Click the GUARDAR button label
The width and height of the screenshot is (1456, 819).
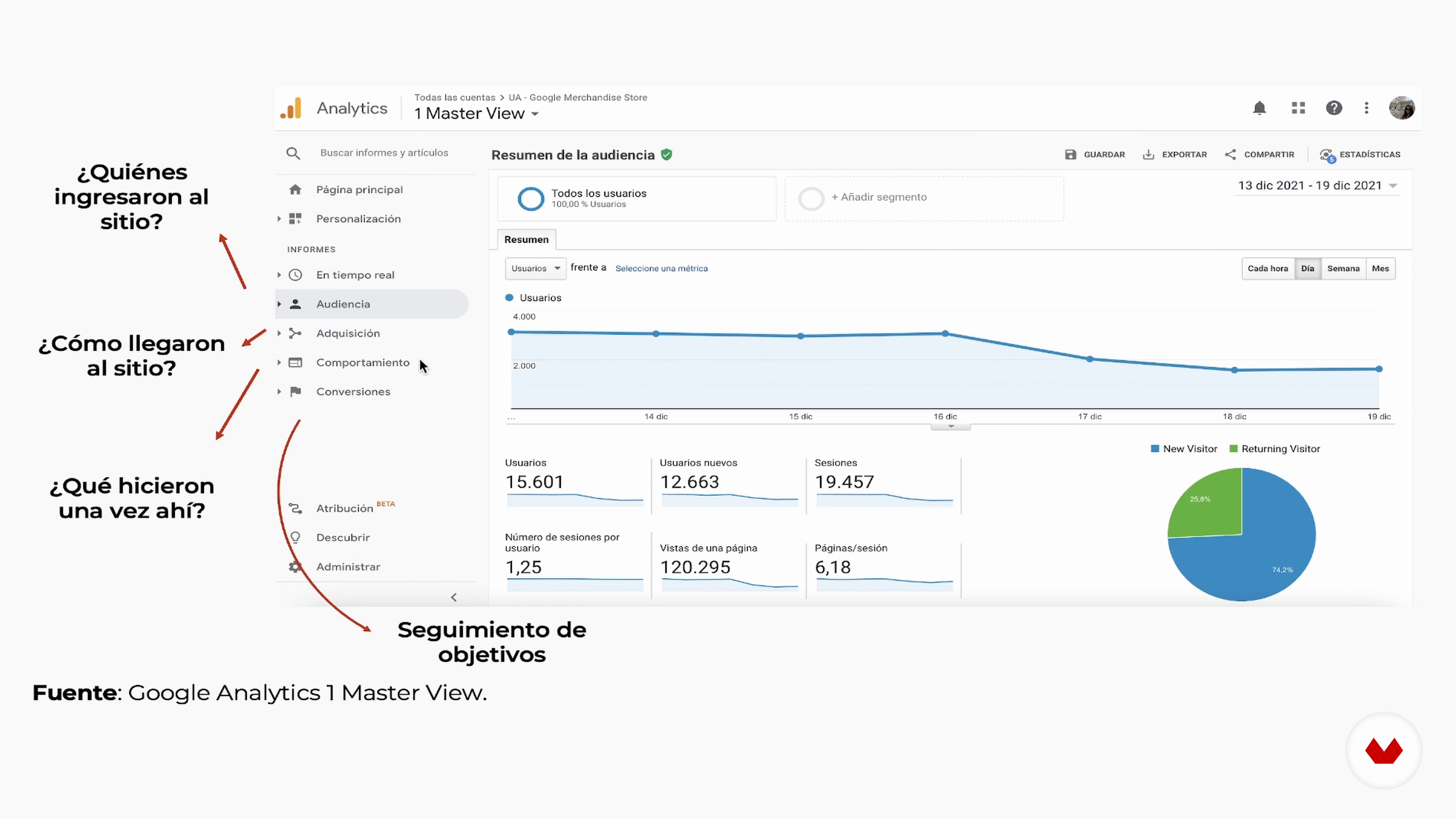[1105, 154]
